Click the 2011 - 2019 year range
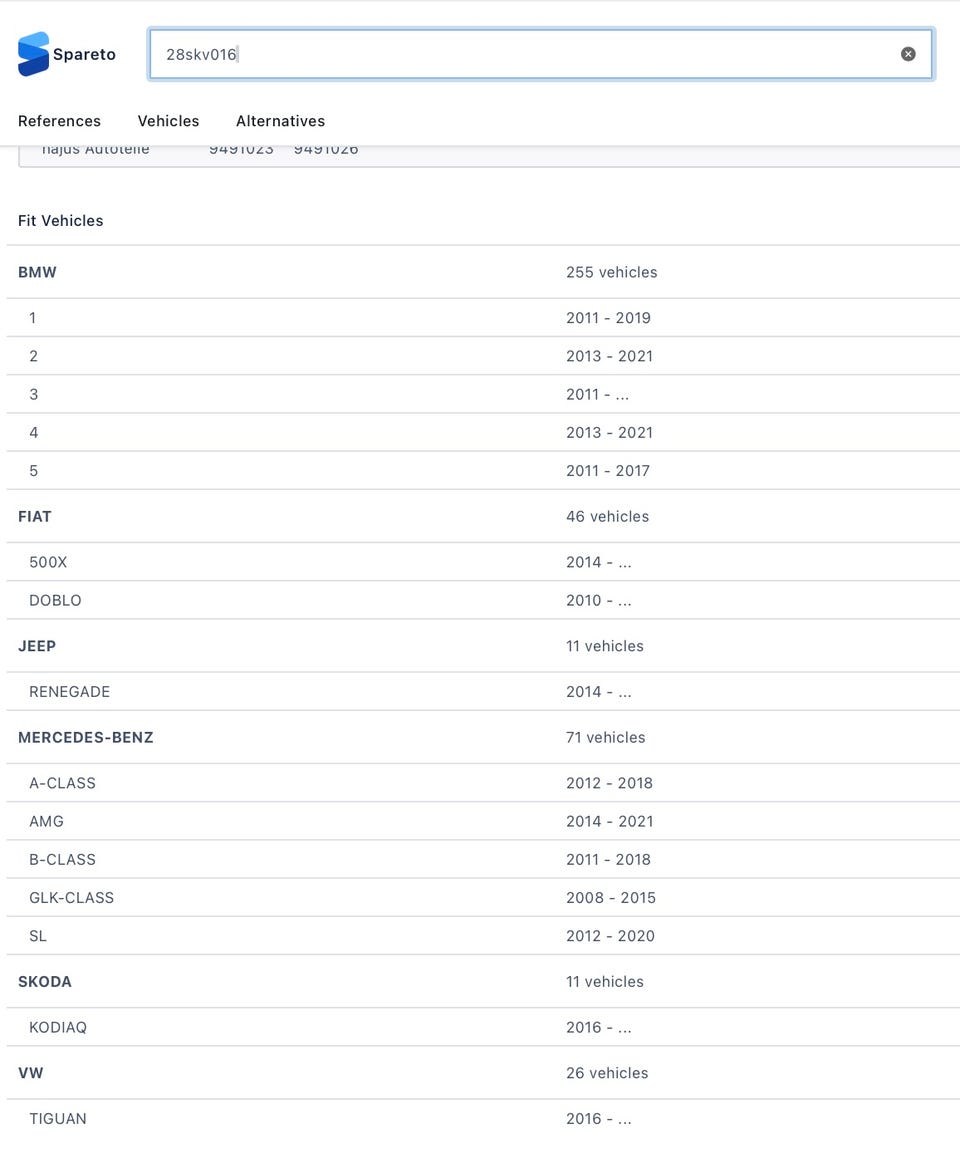 608,318
